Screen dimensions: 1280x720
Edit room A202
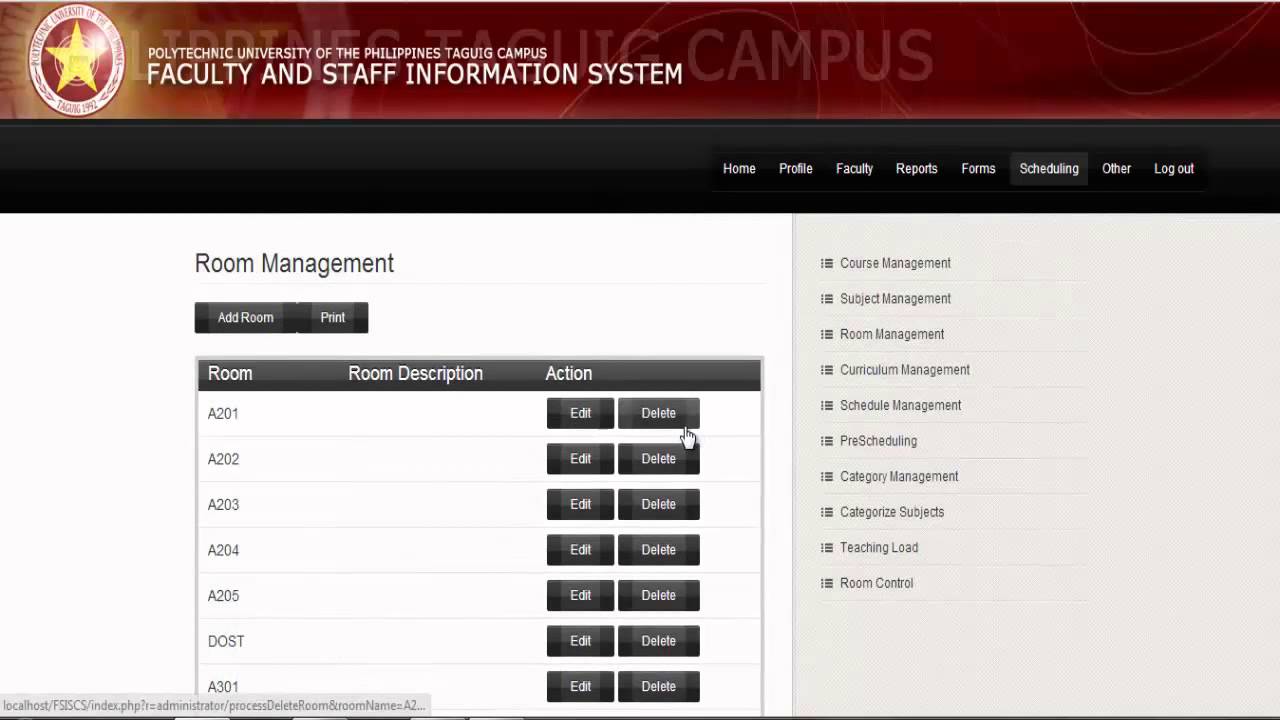pyautogui.click(x=580, y=459)
